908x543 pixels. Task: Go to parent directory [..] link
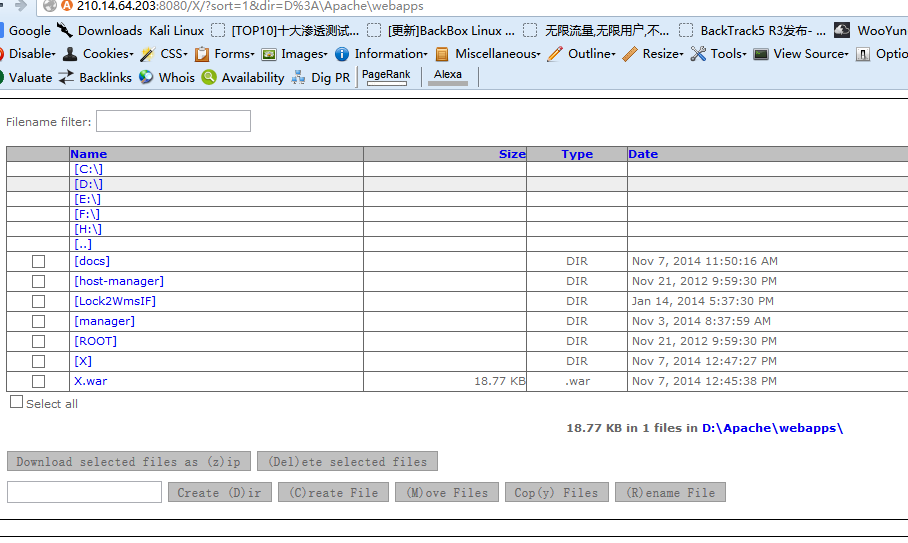[83, 244]
